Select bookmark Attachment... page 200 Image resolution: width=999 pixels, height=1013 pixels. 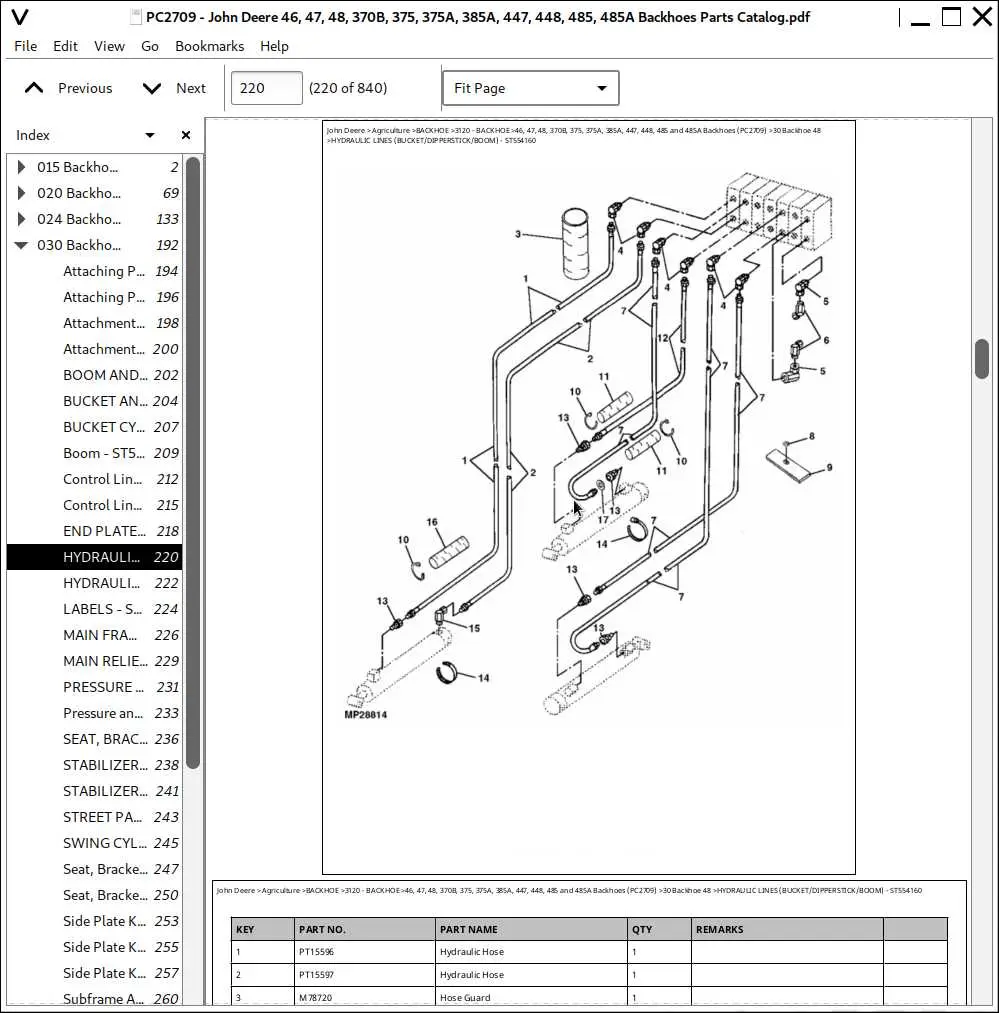[x=94, y=349]
